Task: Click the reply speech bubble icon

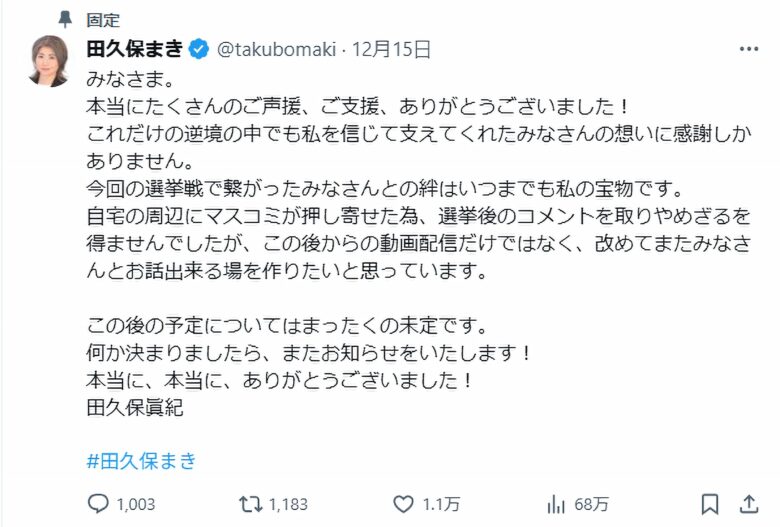Action: pos(98,503)
